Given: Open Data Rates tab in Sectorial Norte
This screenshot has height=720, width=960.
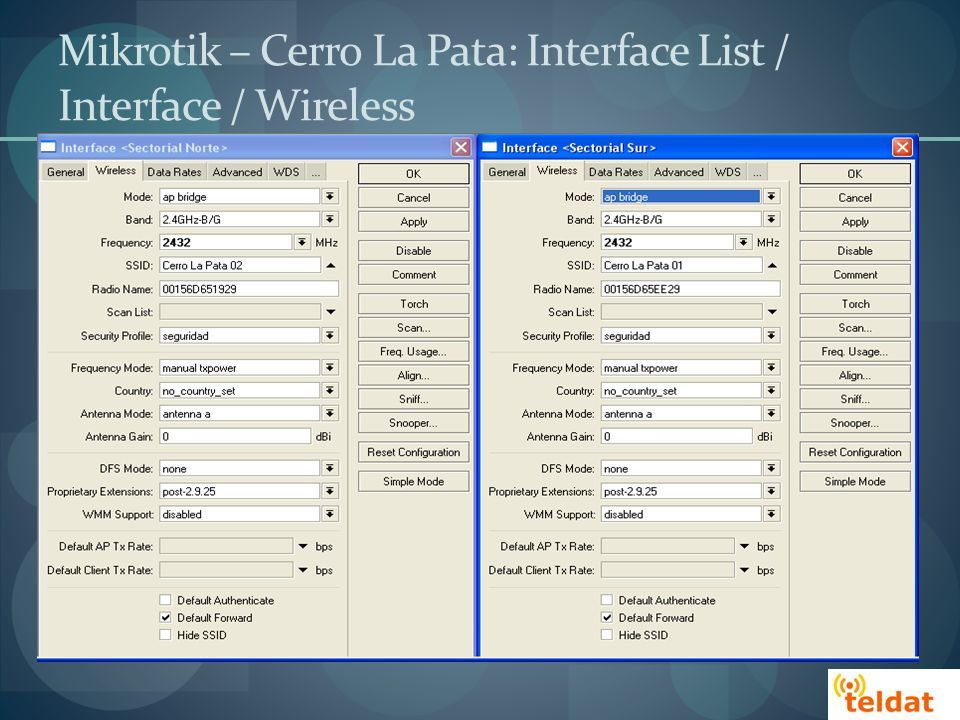Looking at the screenshot, I should point(174,172).
